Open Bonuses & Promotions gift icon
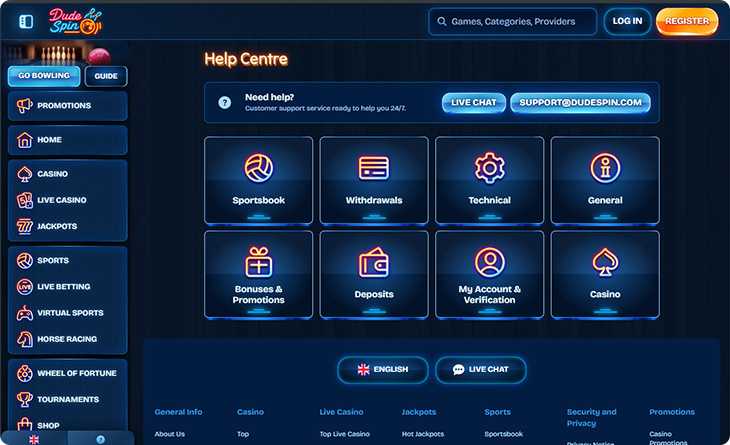The height and width of the screenshot is (445, 730). click(x=259, y=263)
